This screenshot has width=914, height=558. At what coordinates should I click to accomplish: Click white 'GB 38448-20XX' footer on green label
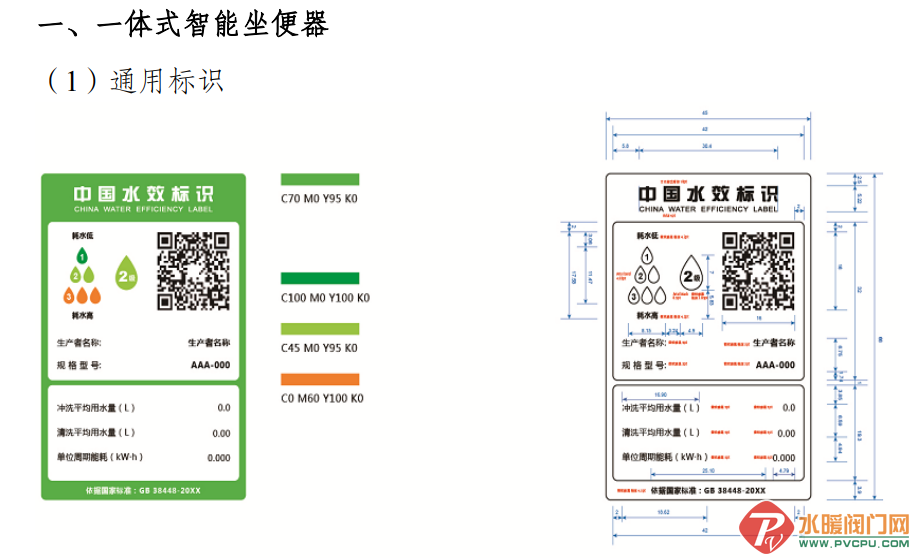click(x=170, y=491)
